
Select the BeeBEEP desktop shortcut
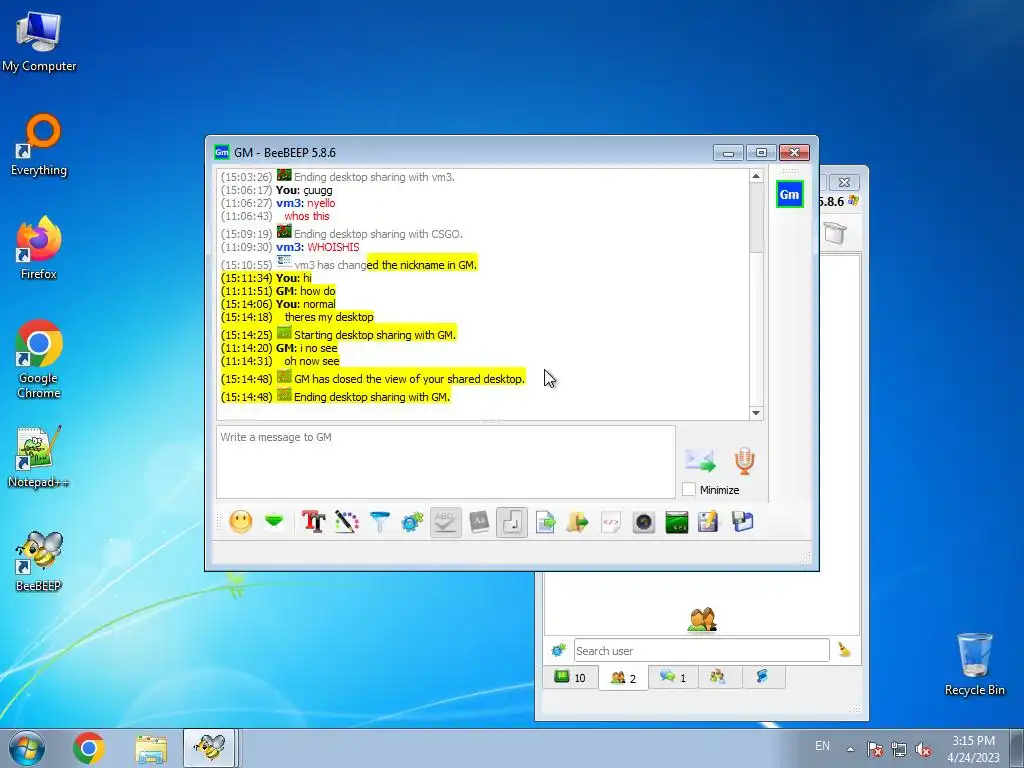tap(39, 561)
